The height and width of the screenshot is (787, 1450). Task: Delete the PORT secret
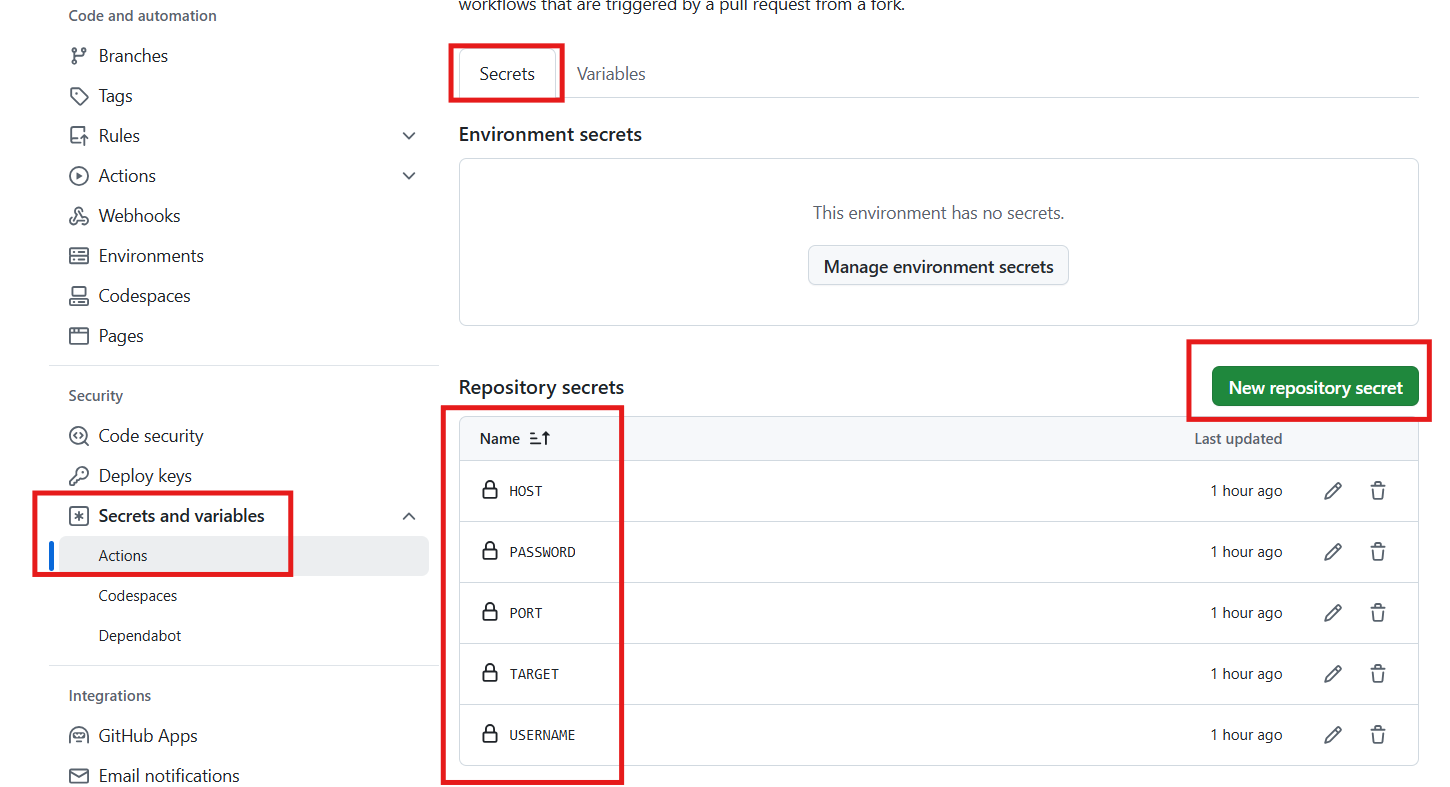1378,613
